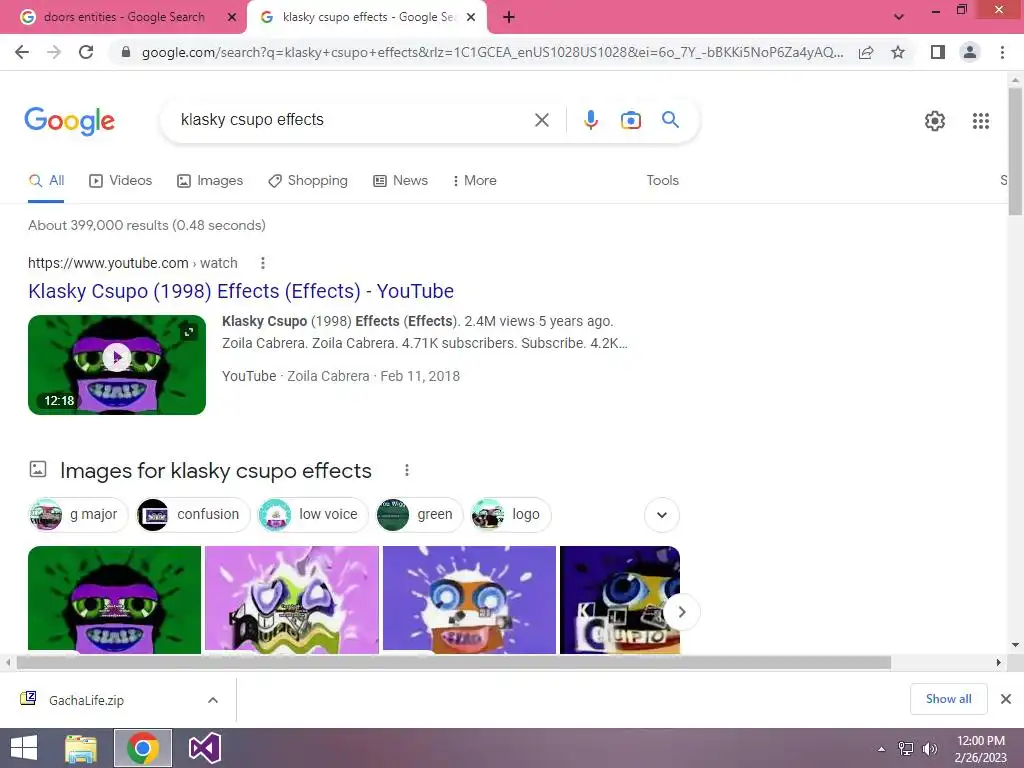Open the Chrome profile avatar
Screen dimensions: 1024x768
(970, 52)
